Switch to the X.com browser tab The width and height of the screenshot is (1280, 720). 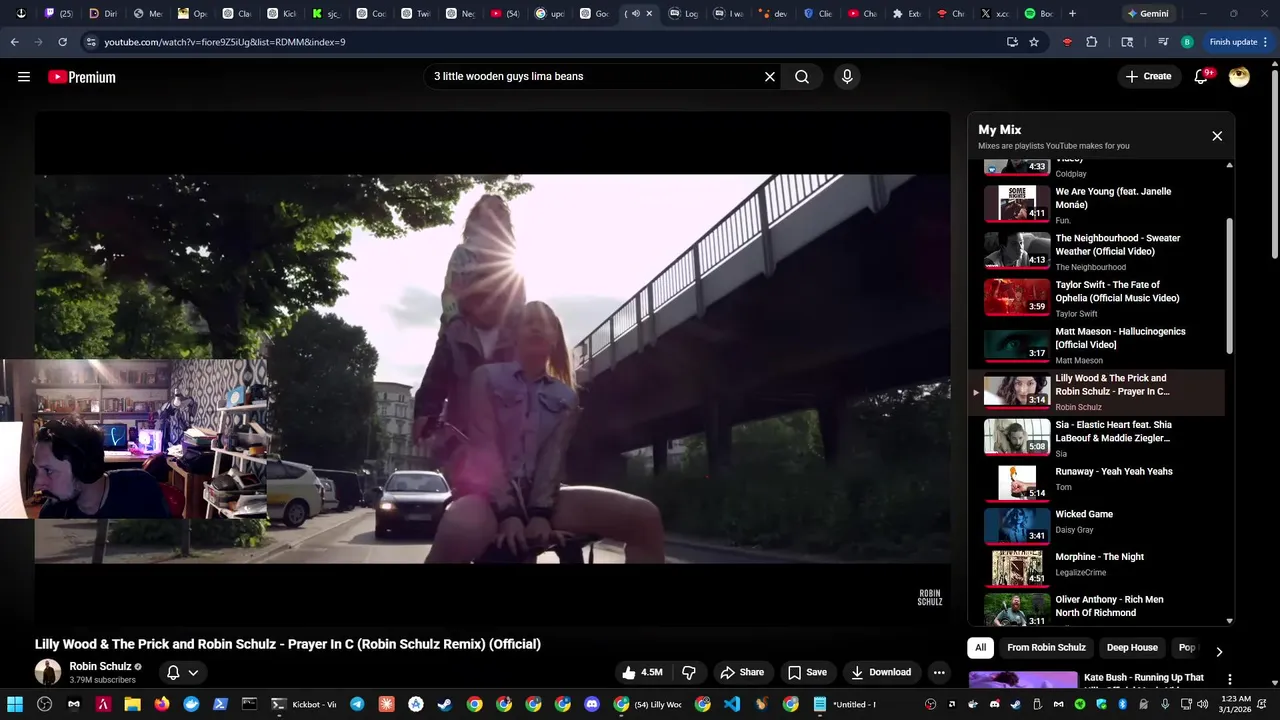coord(1000,14)
